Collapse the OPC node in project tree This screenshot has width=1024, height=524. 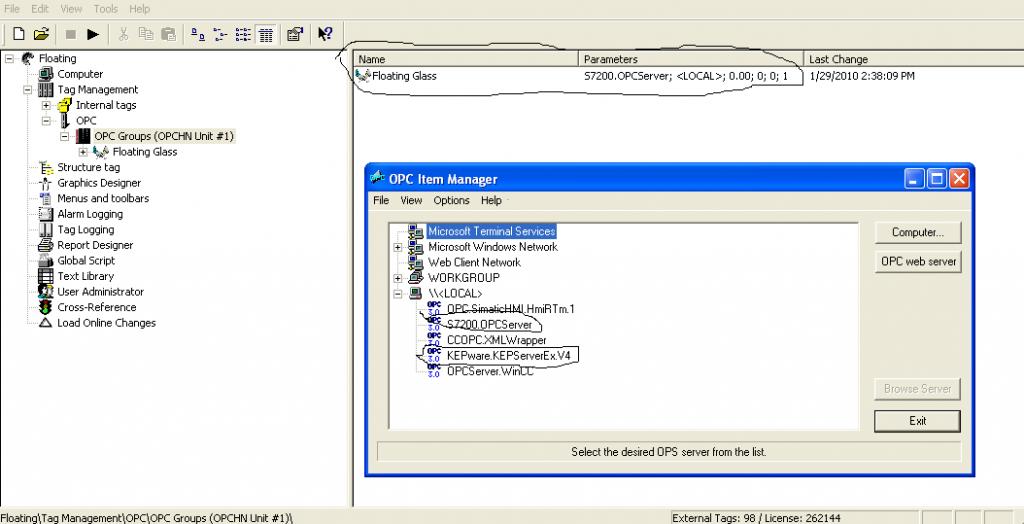(x=46, y=120)
